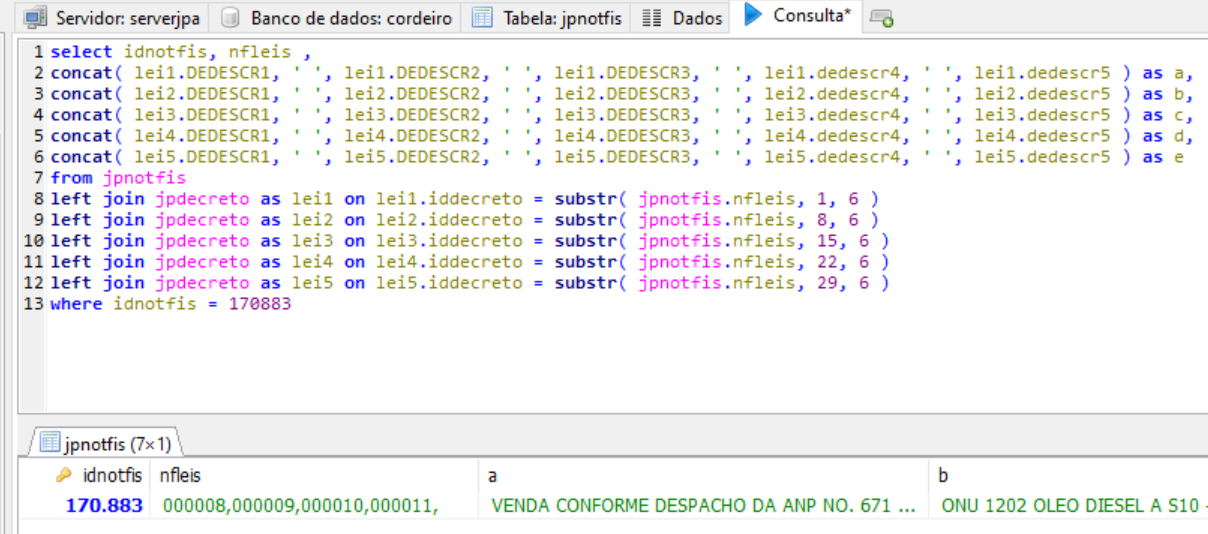Open new query tab via plus icon
This screenshot has width=1208, height=534.
pyautogui.click(x=881, y=18)
